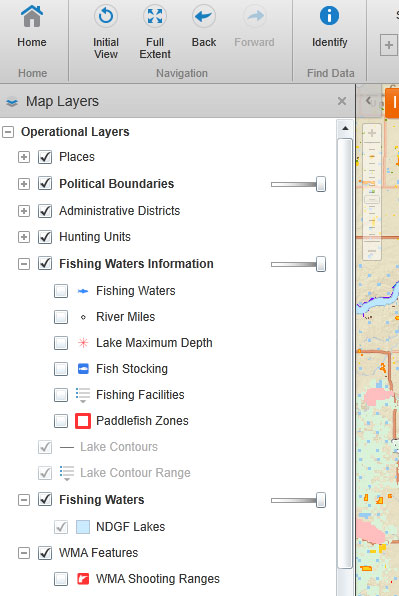Viewport: 399px width, 596px height.
Task: Enable the Fishing Facilities checkbox
Action: point(61,395)
